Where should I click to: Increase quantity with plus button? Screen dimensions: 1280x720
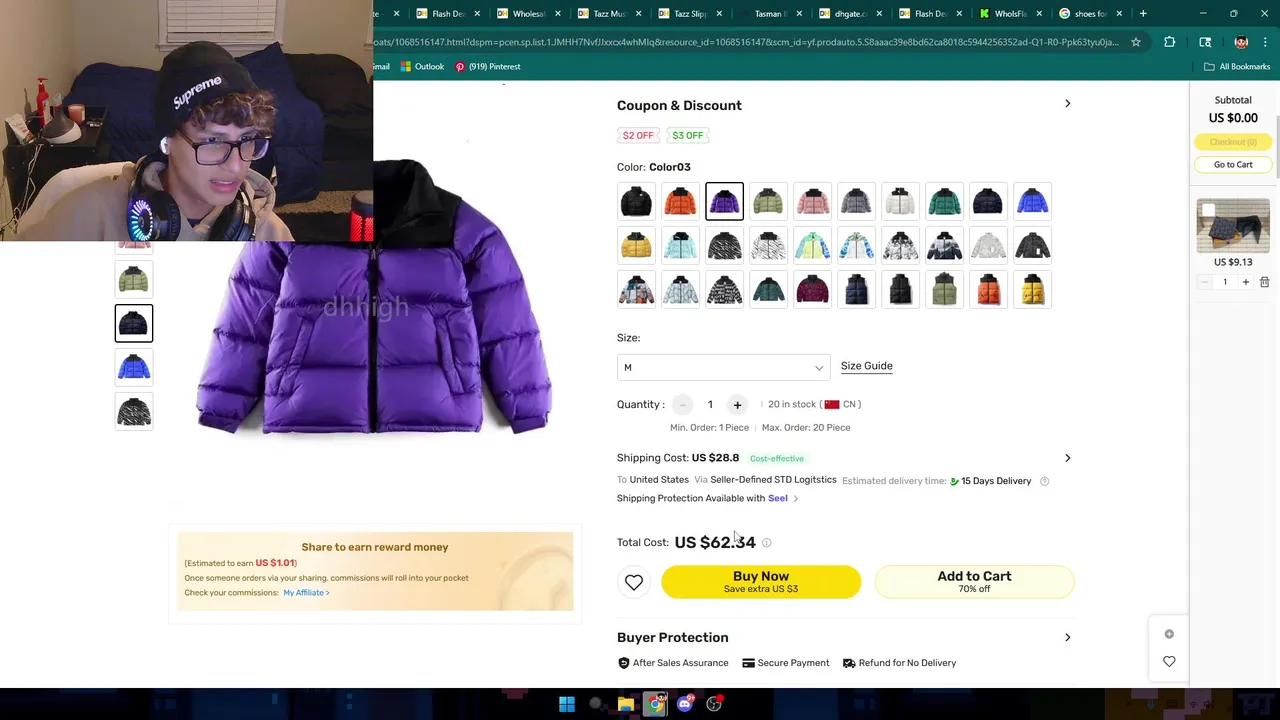737,405
